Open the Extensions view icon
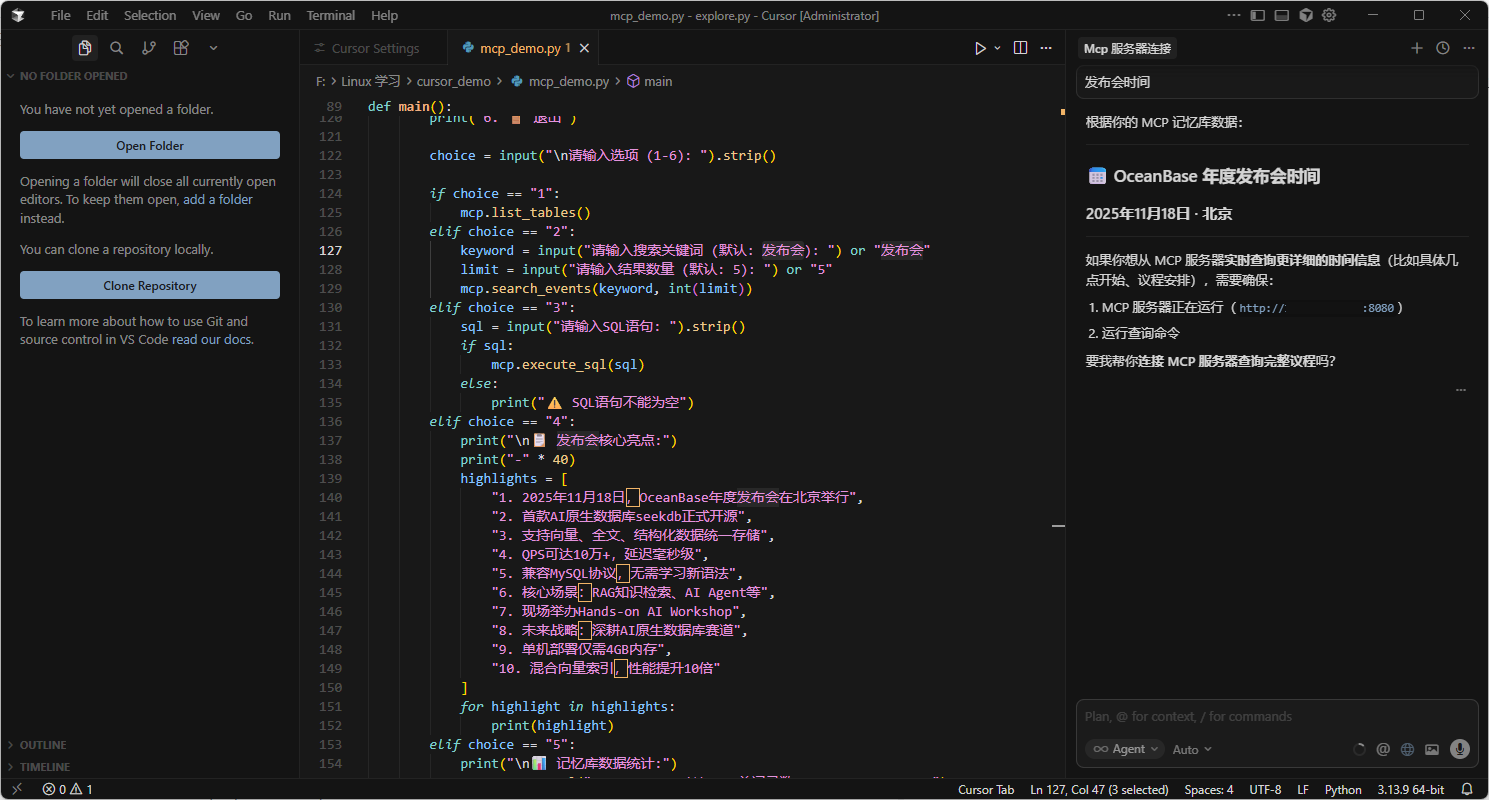 [181, 48]
